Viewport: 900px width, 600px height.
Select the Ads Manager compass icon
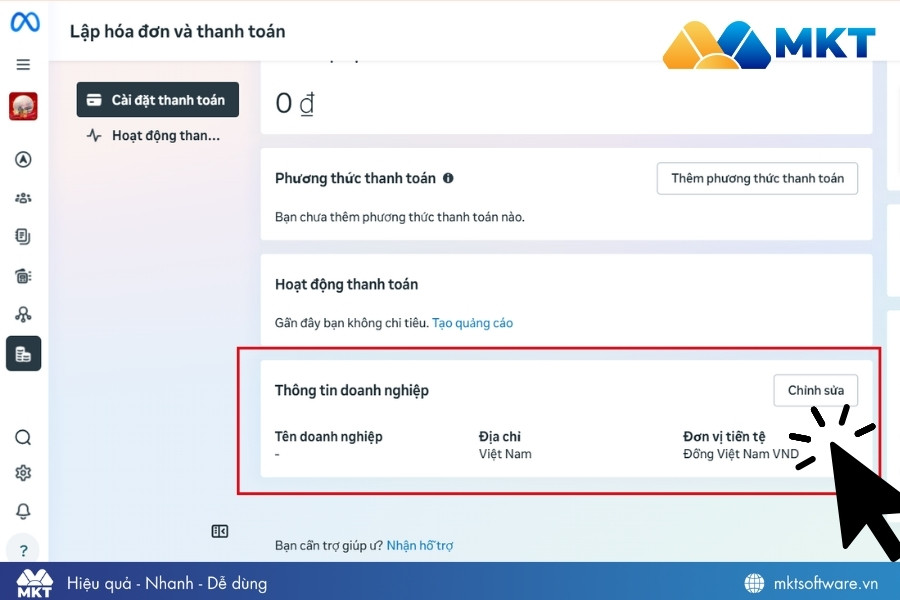[23, 159]
